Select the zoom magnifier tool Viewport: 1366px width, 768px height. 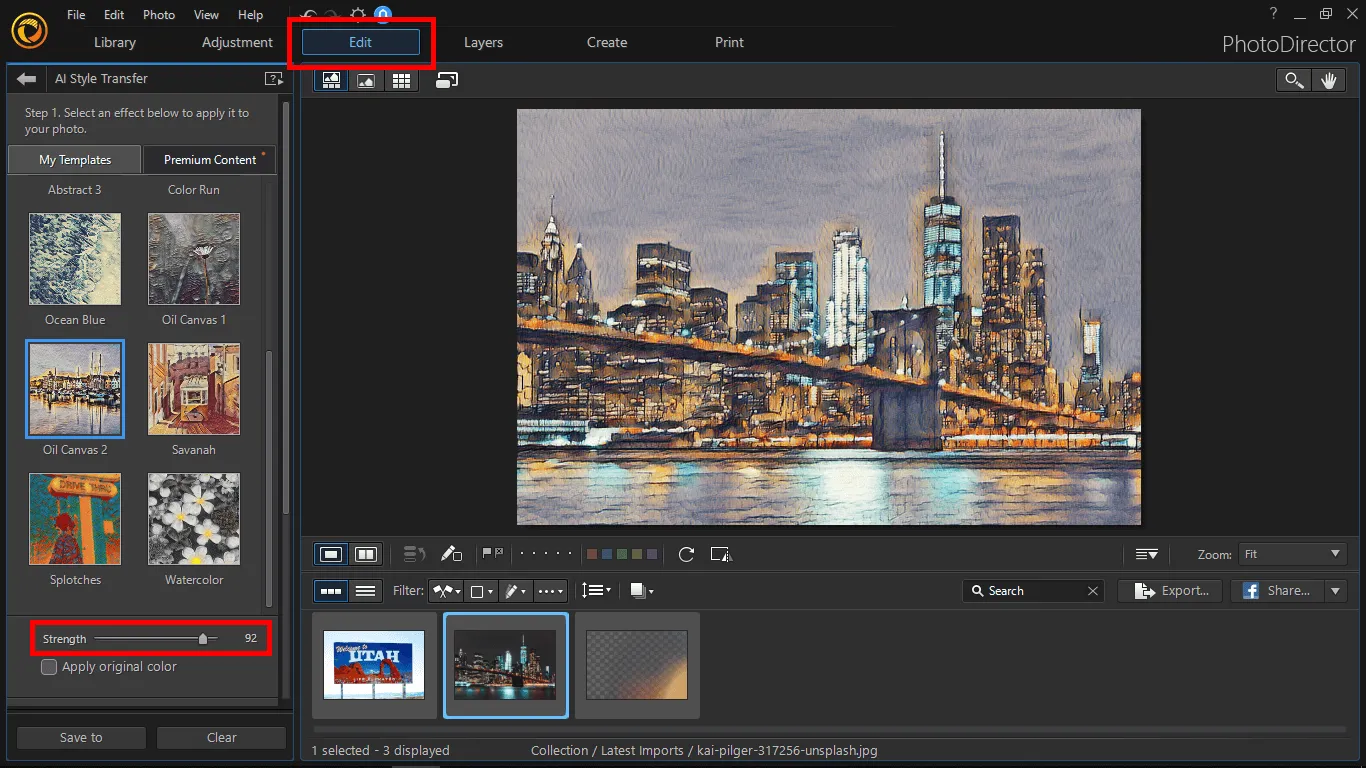pyautogui.click(x=1294, y=81)
